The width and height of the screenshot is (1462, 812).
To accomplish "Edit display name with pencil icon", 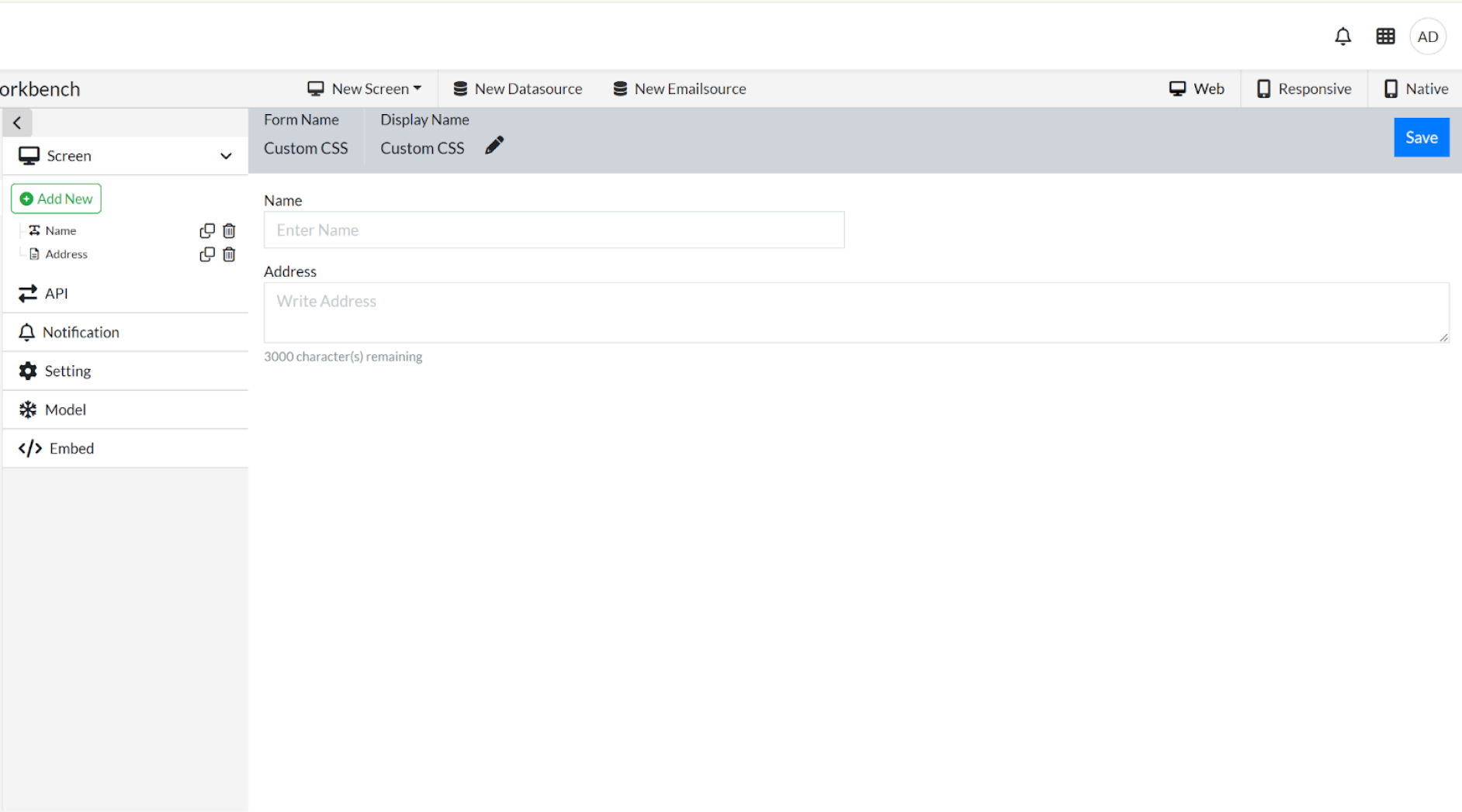I will point(494,146).
